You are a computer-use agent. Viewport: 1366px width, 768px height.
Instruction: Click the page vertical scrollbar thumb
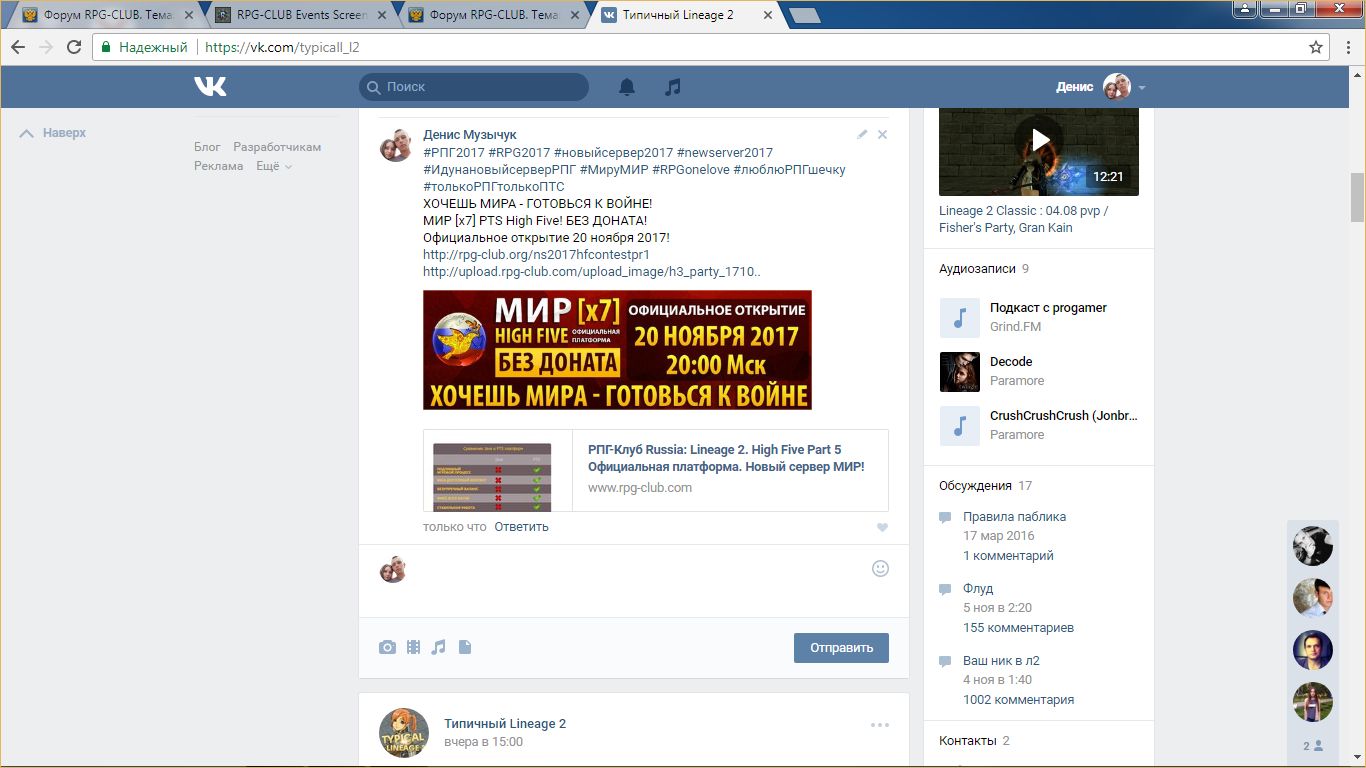tap(1357, 197)
